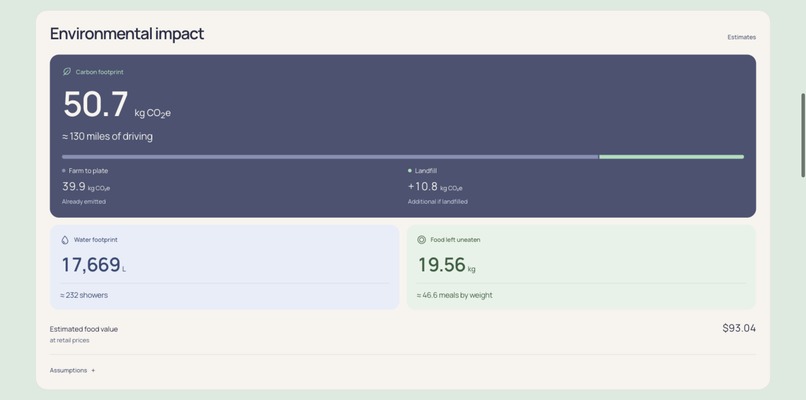Click the 'at retail prices' caption
The width and height of the screenshot is (806, 400).
[x=69, y=340]
